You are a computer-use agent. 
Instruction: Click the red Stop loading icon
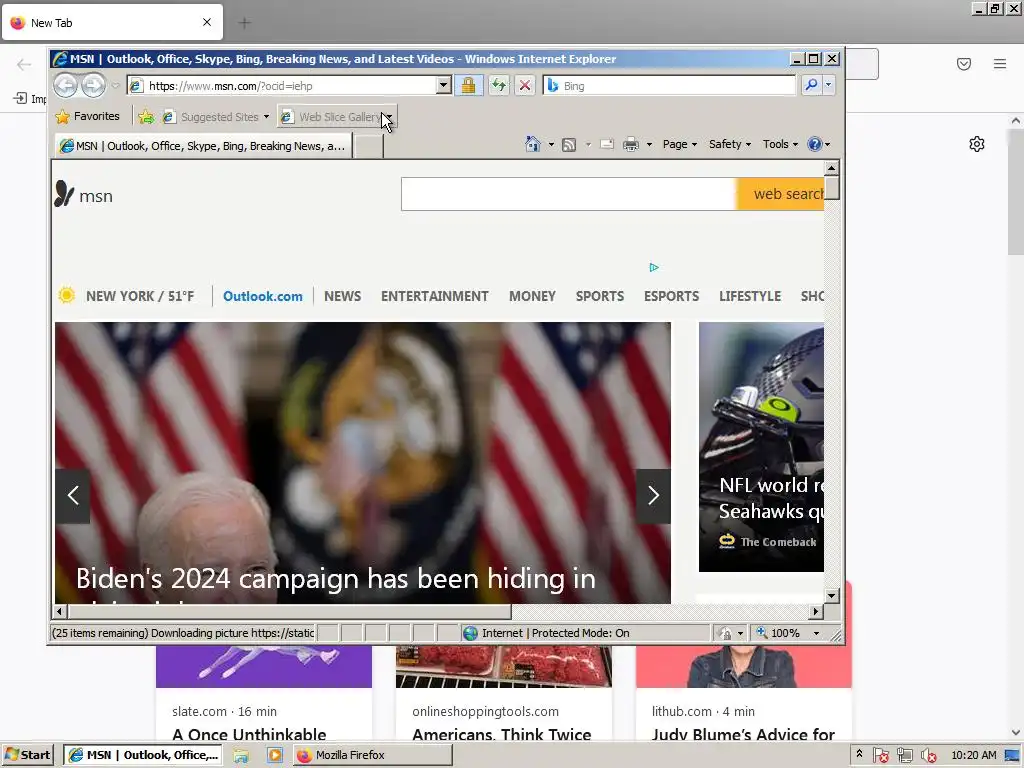tap(524, 86)
